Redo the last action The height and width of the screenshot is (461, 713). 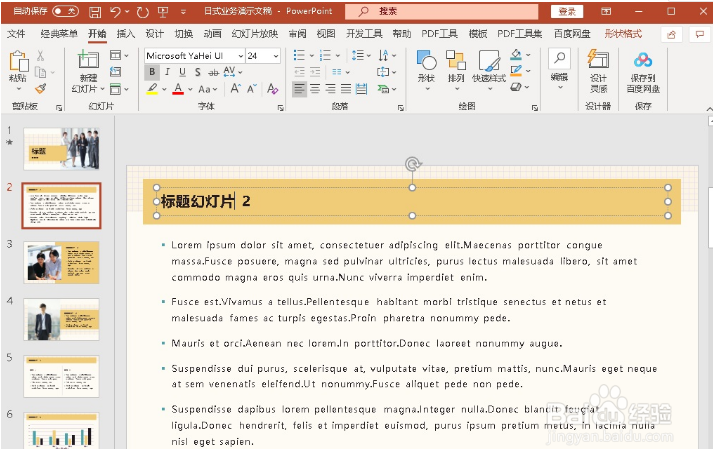(x=143, y=12)
